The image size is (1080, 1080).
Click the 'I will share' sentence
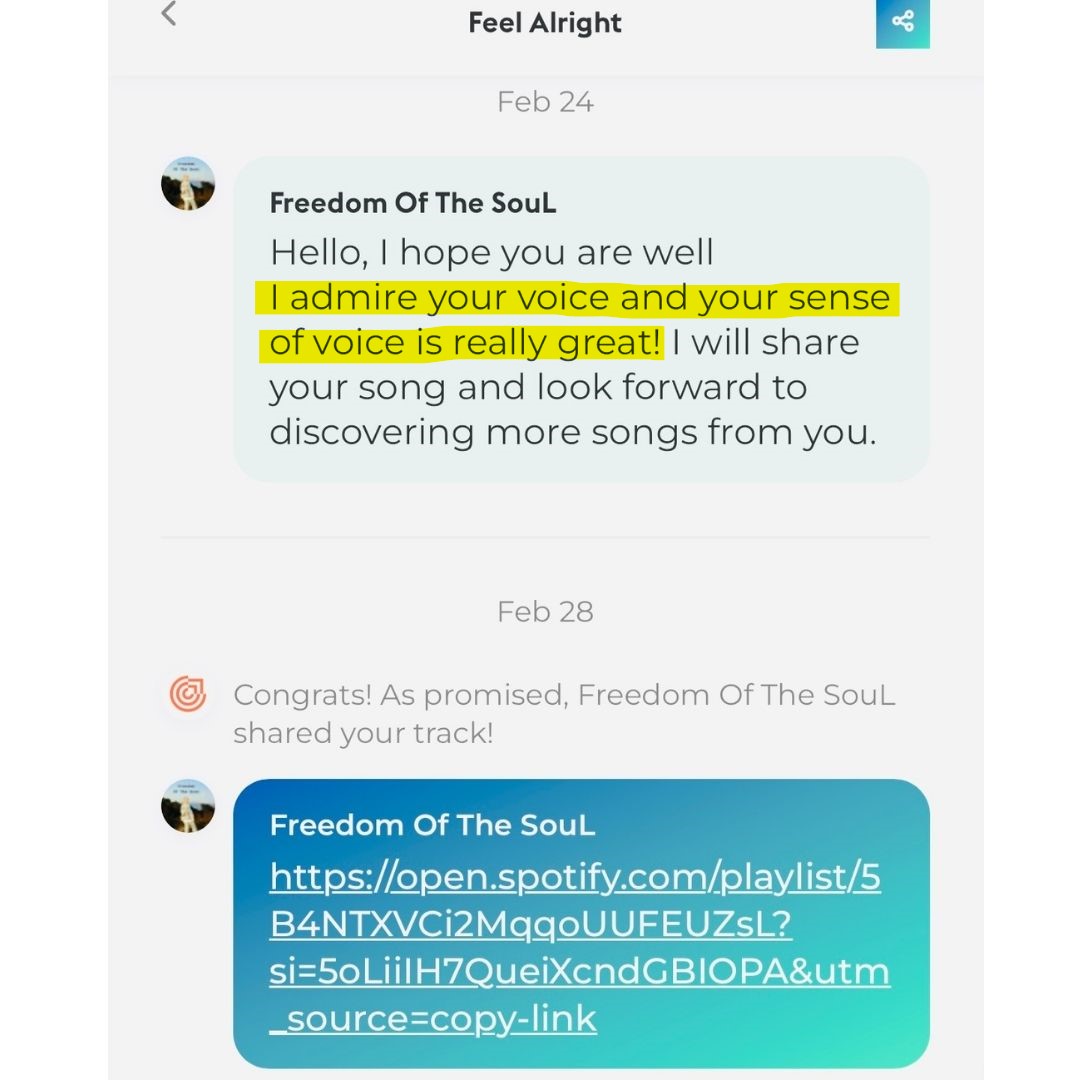tap(564, 388)
